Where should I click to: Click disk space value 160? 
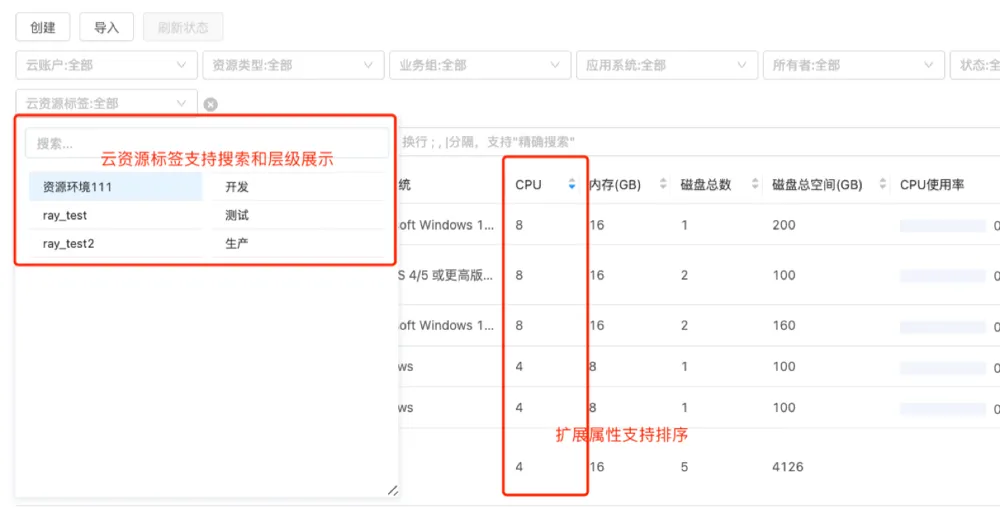[784, 326]
